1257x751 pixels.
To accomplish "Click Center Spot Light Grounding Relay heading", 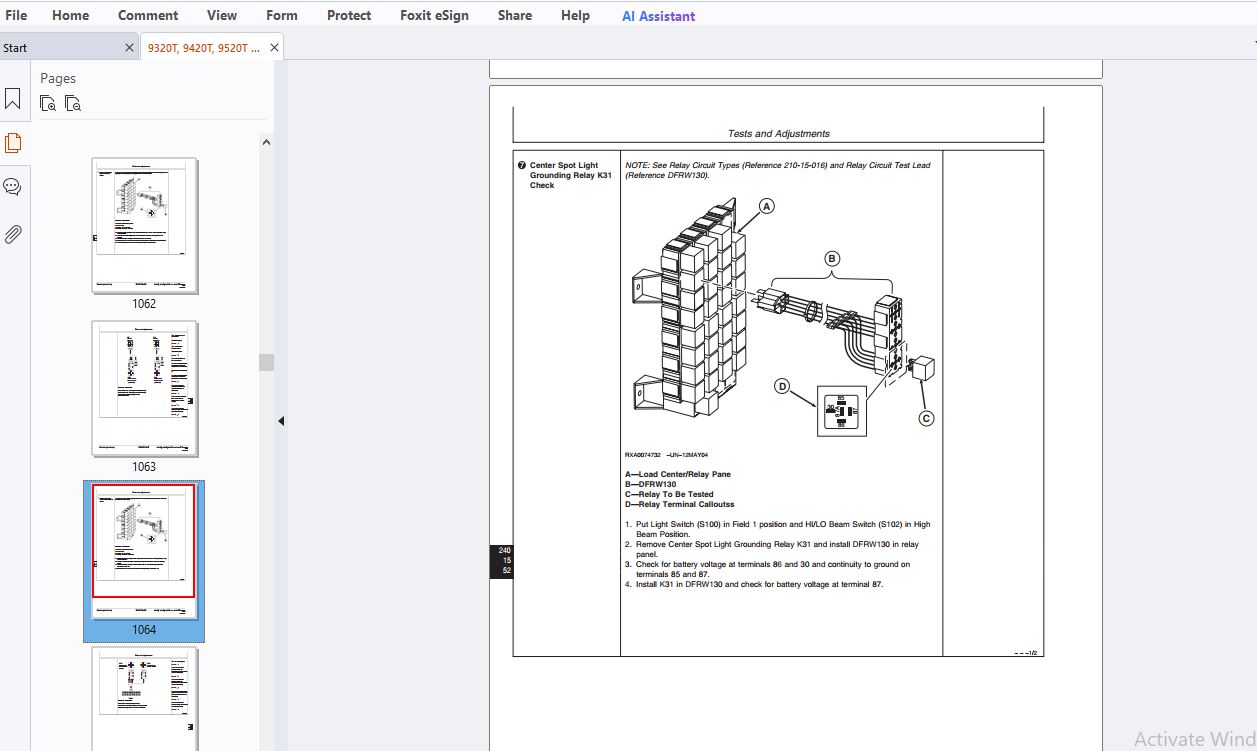I will point(570,175).
